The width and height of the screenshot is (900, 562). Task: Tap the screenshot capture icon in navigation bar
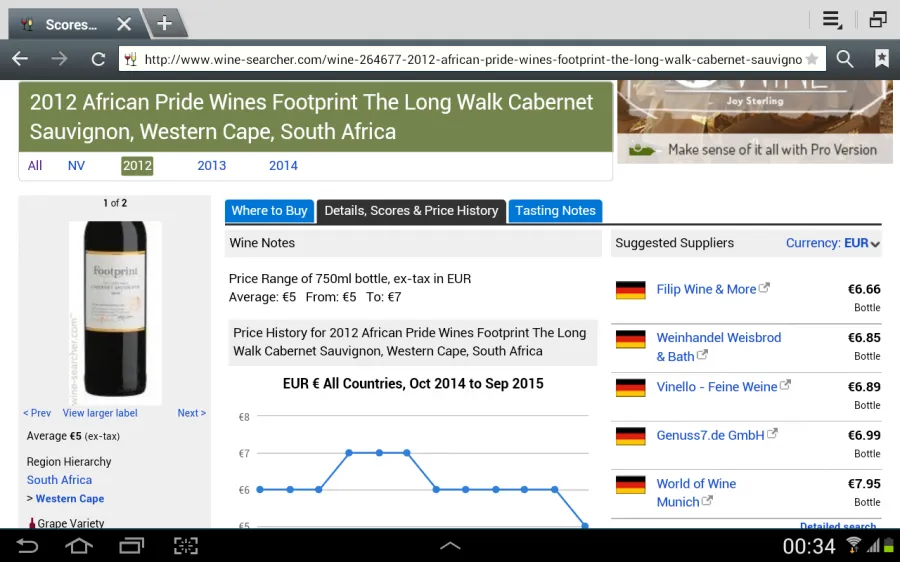tap(185, 545)
